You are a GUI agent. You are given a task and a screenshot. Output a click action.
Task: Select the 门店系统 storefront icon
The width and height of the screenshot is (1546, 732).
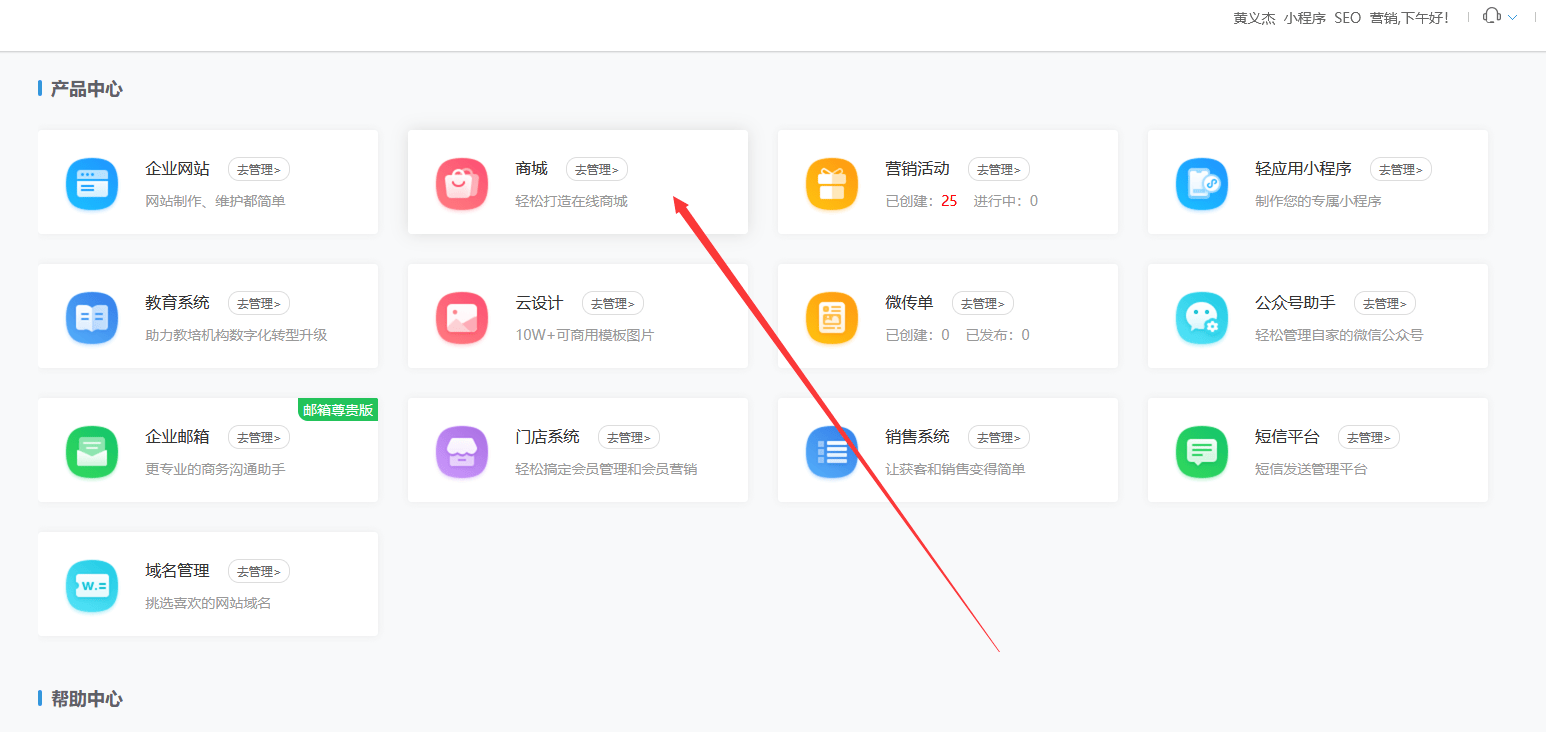(x=462, y=452)
